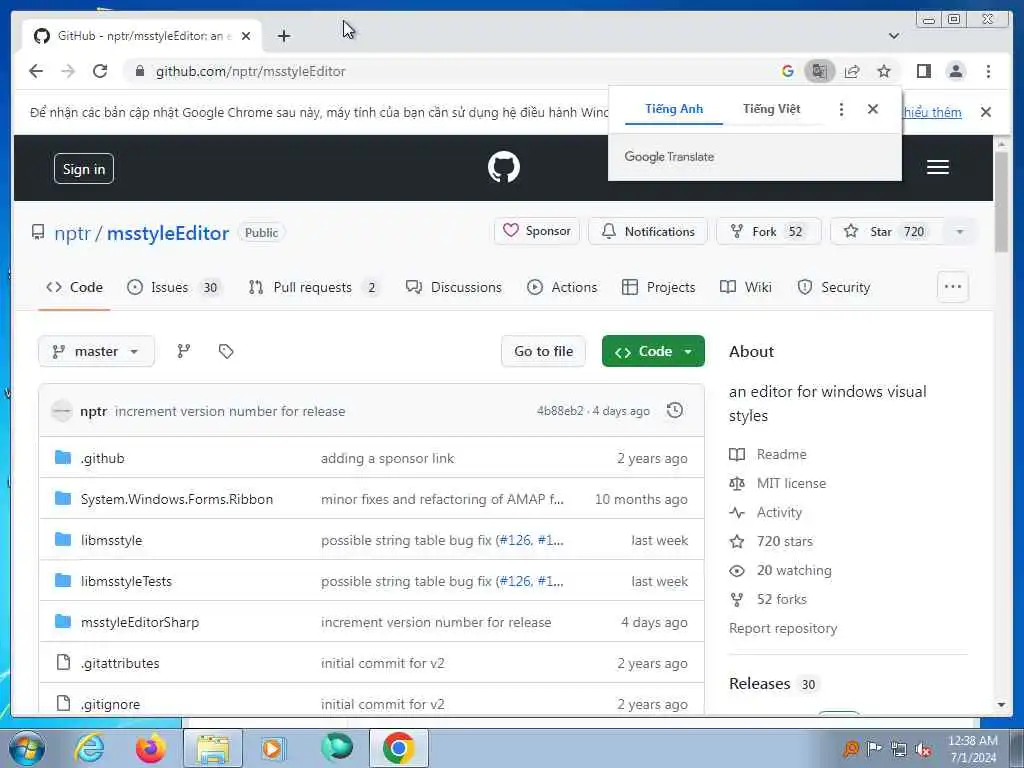Open translate popup options three-dot menu
The height and width of the screenshot is (768, 1024).
pyautogui.click(x=841, y=109)
